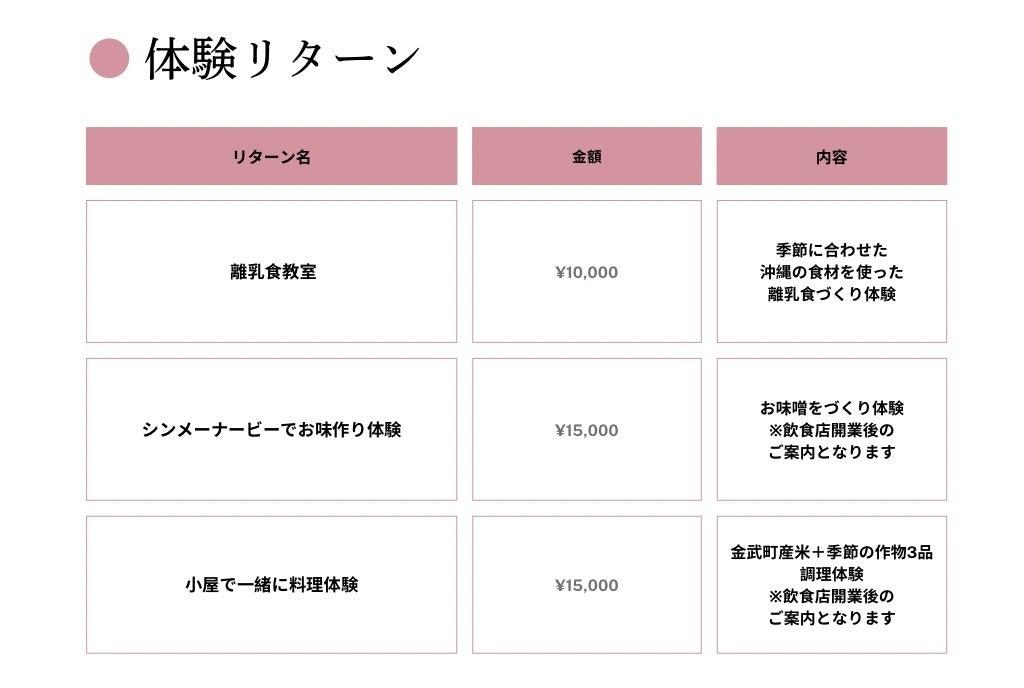Click the 沖縄の食材を使った text line
Screen dimensions: 1024x688
831,272
